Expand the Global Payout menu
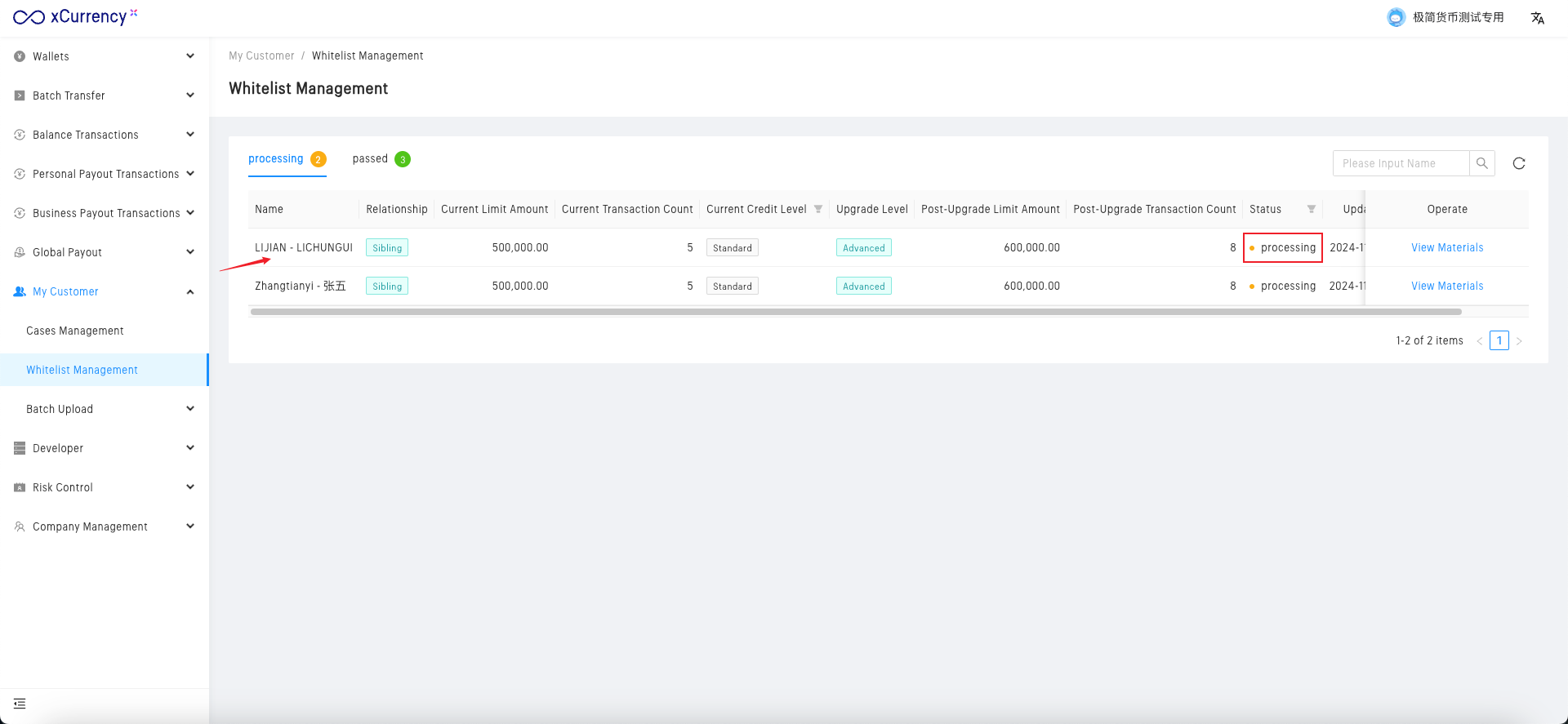Viewport: 1568px width, 724px height. tap(190, 252)
